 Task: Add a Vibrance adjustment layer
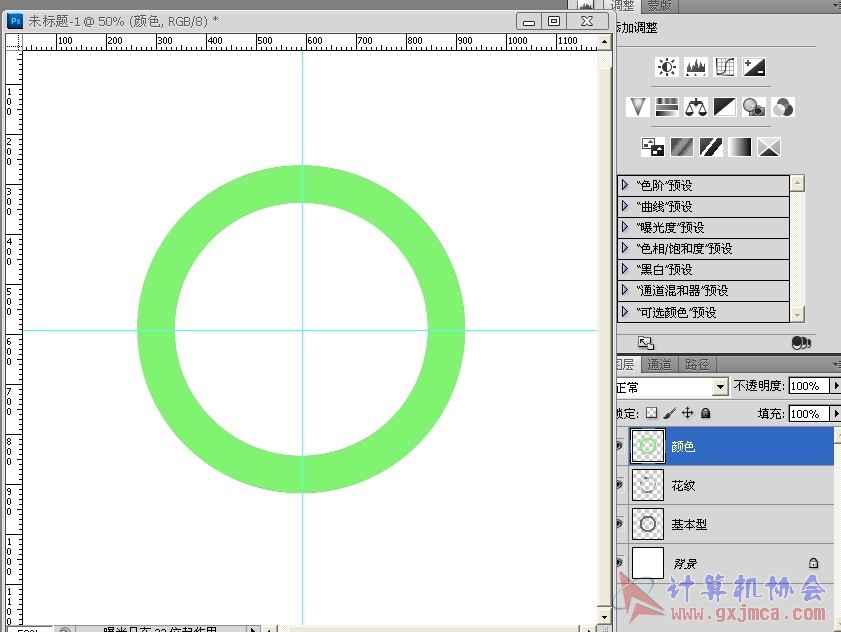pos(638,107)
